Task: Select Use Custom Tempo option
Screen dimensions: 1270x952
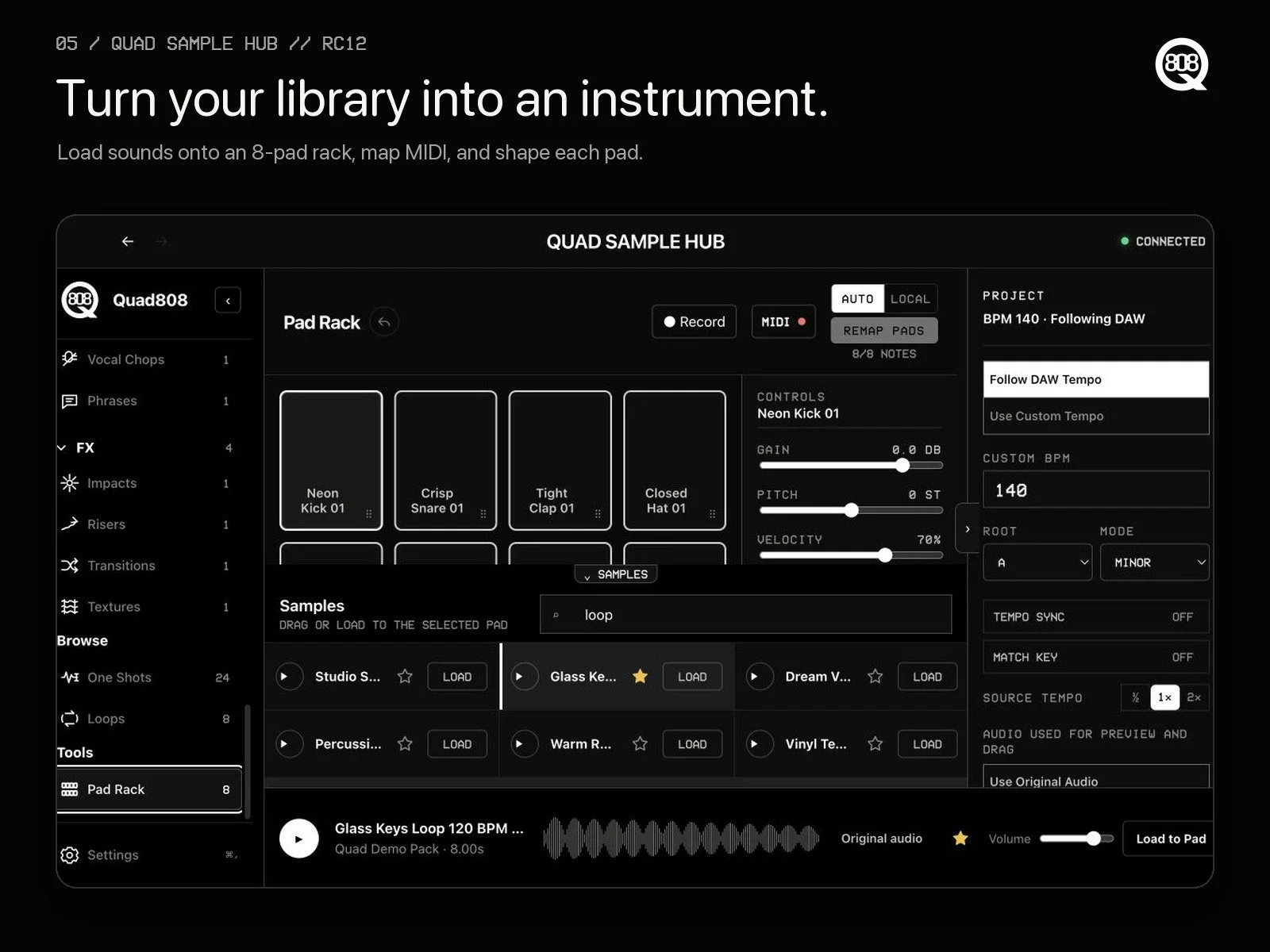Action: [1096, 416]
